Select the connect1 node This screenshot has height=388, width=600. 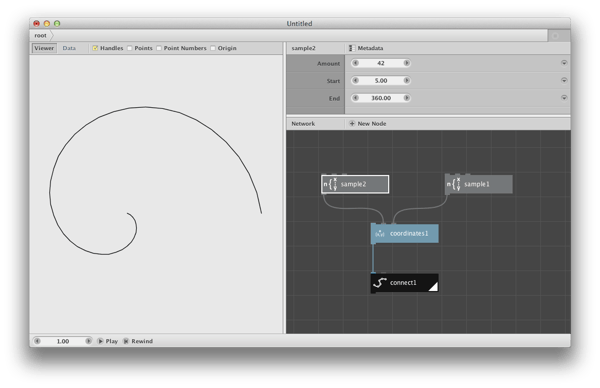click(x=404, y=283)
